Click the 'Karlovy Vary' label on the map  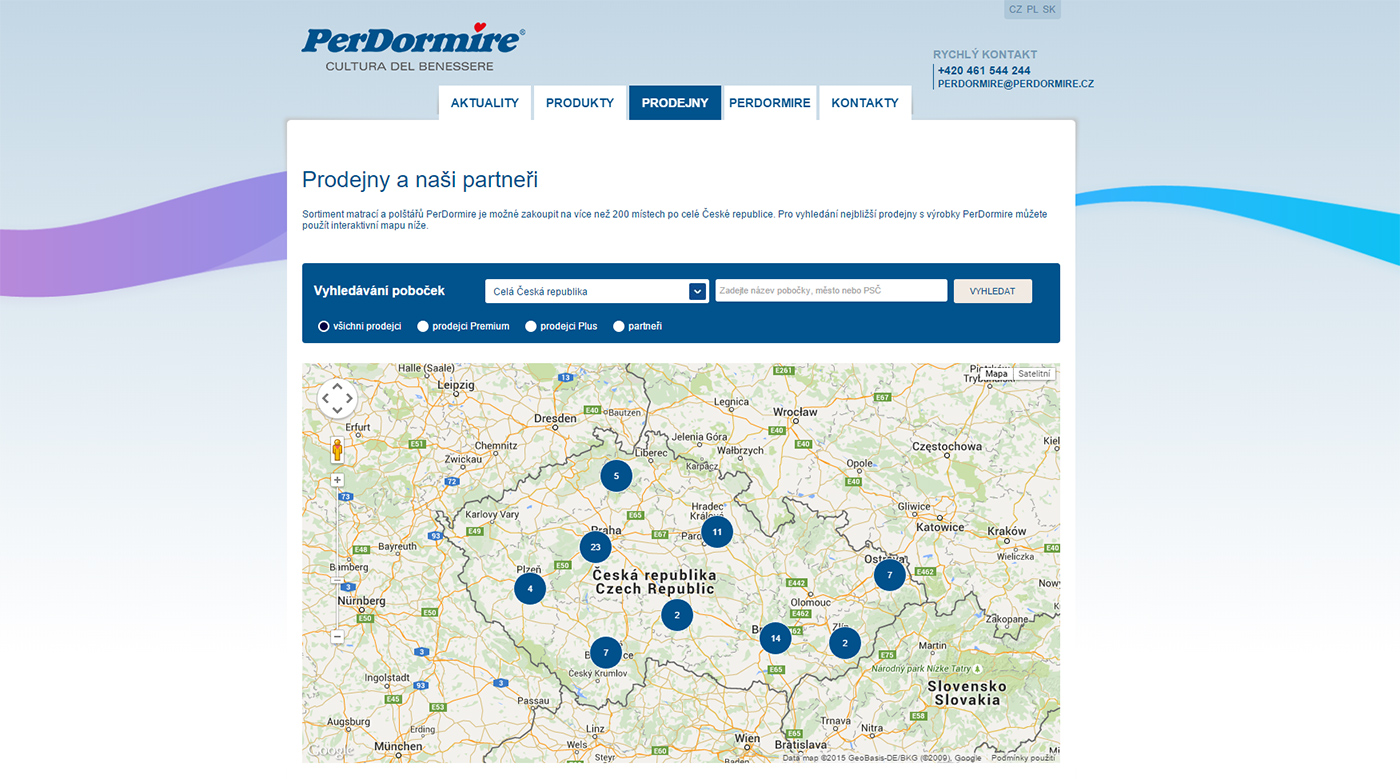click(x=492, y=515)
